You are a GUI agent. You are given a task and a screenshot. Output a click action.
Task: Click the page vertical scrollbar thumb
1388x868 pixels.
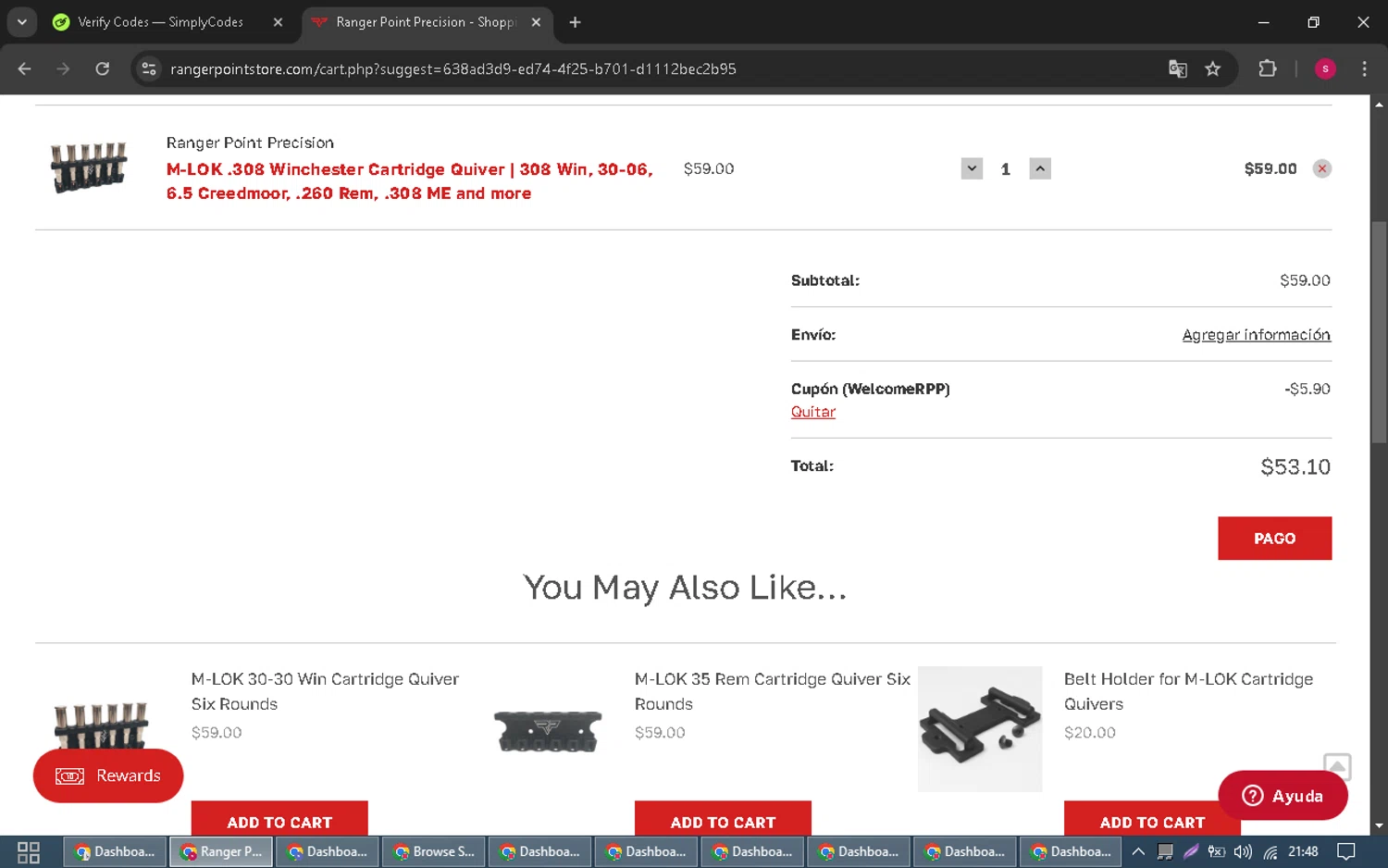[1379, 333]
